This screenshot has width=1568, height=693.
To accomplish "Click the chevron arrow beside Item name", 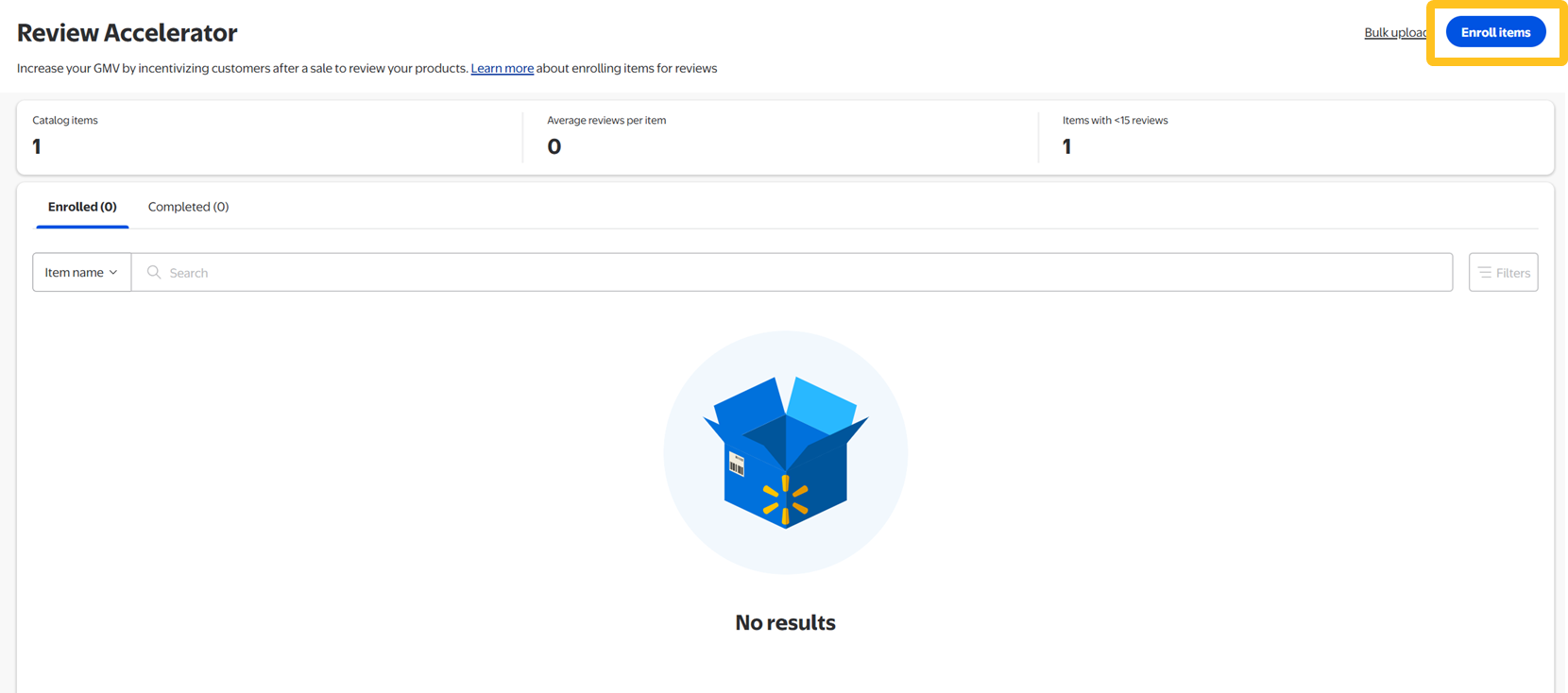I will 113,273.
